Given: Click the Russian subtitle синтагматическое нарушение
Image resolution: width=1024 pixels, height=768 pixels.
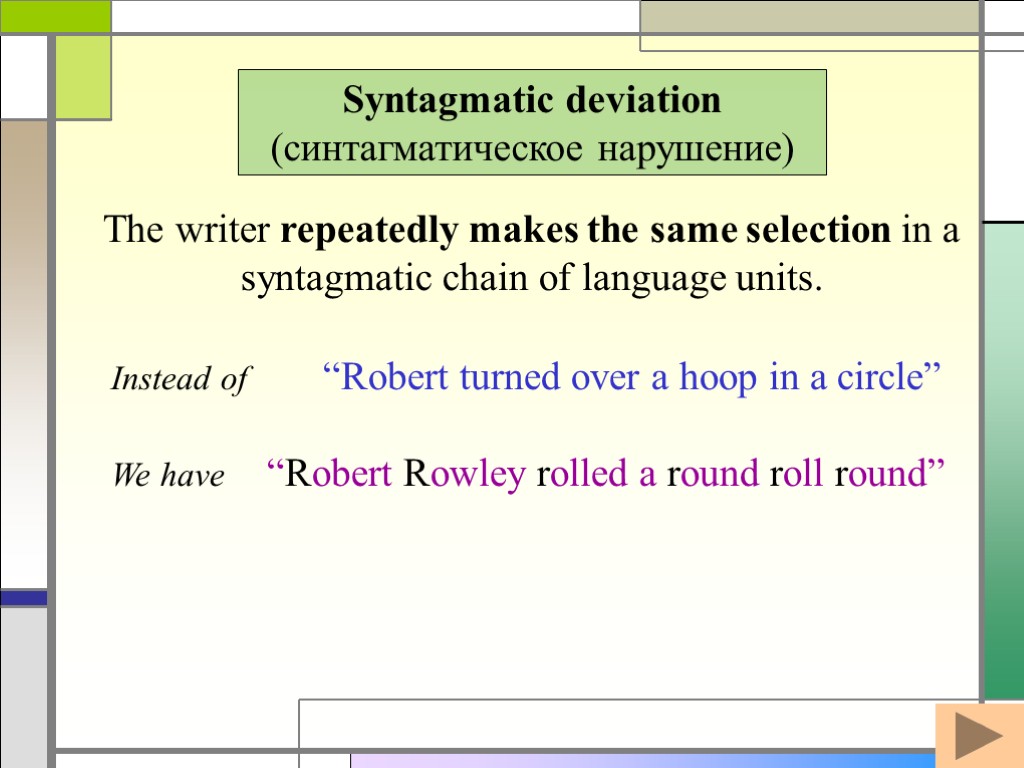Looking at the screenshot, I should (x=531, y=148).
